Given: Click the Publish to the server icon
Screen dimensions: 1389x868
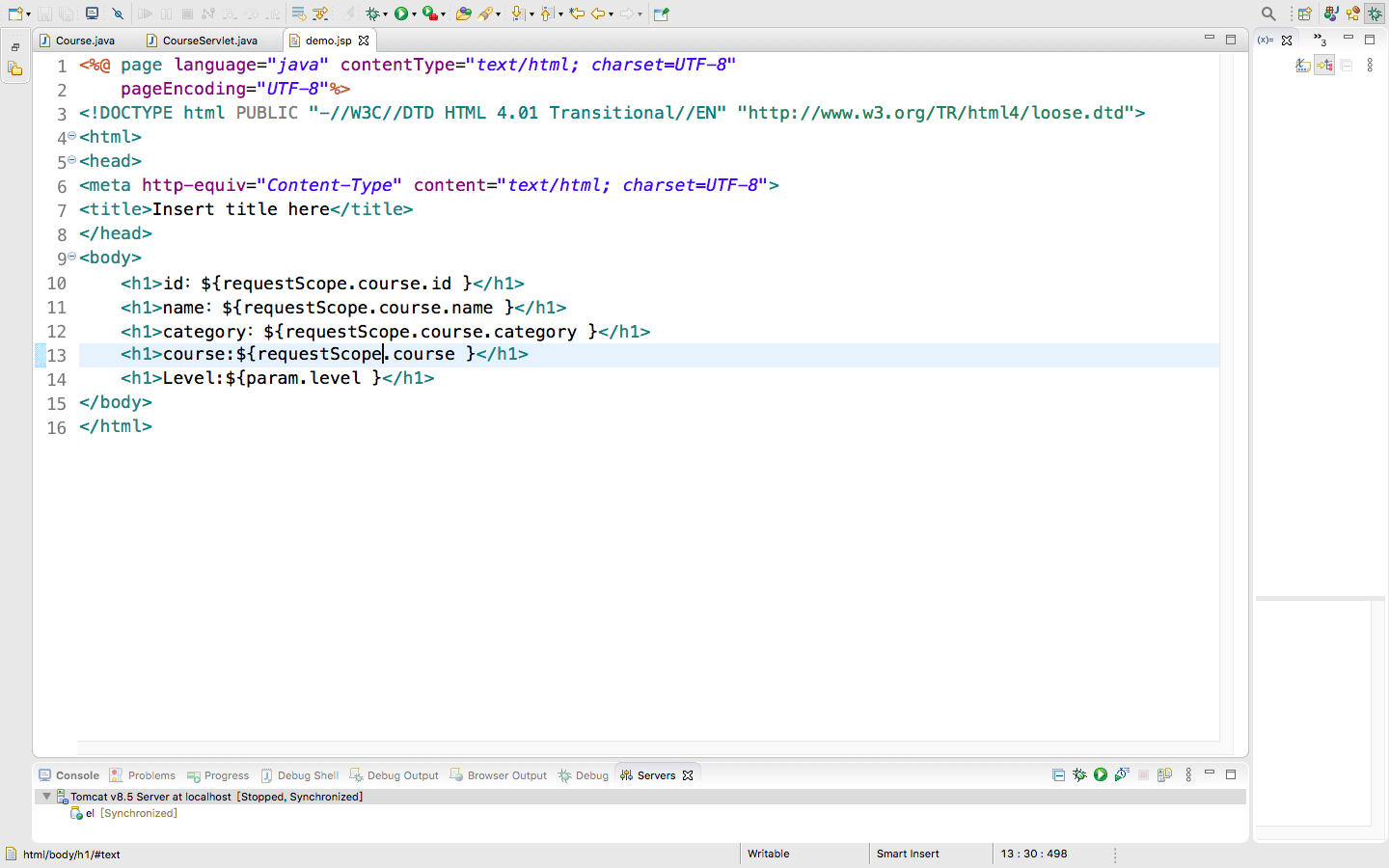Looking at the screenshot, I should (x=1164, y=774).
